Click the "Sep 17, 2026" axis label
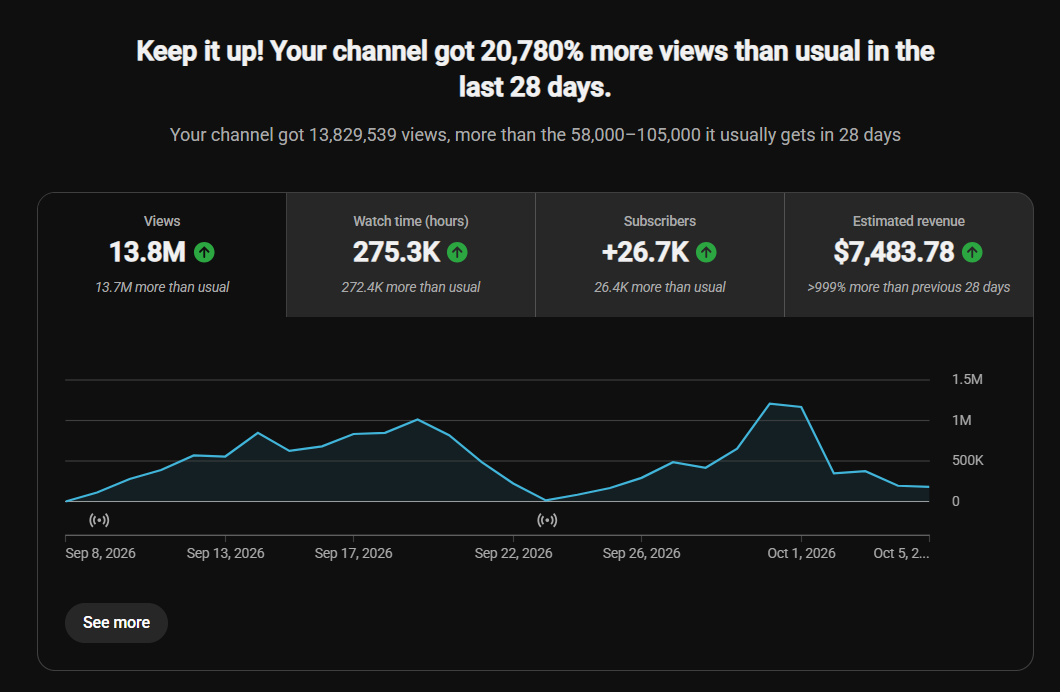Viewport: 1060px width, 692px height. click(354, 553)
